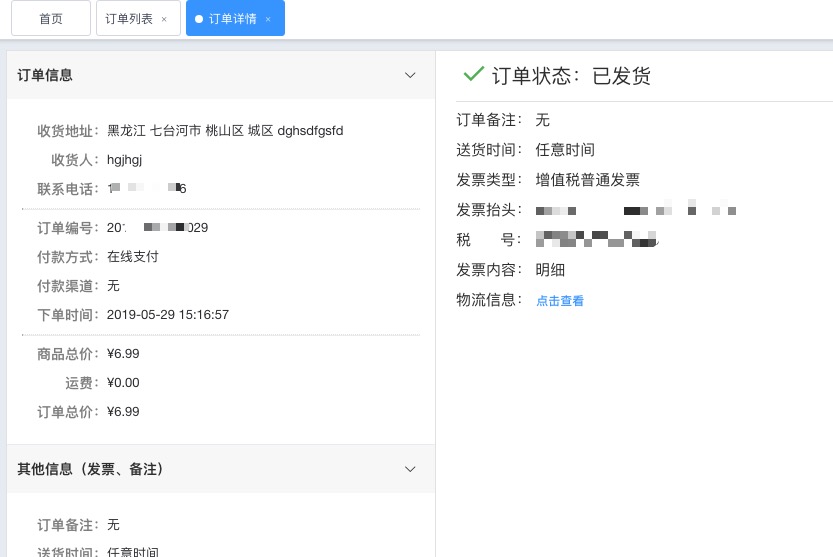The height and width of the screenshot is (557, 833).
Task: Click the 其他信息（发票、备注）header title
Action: click(x=90, y=469)
